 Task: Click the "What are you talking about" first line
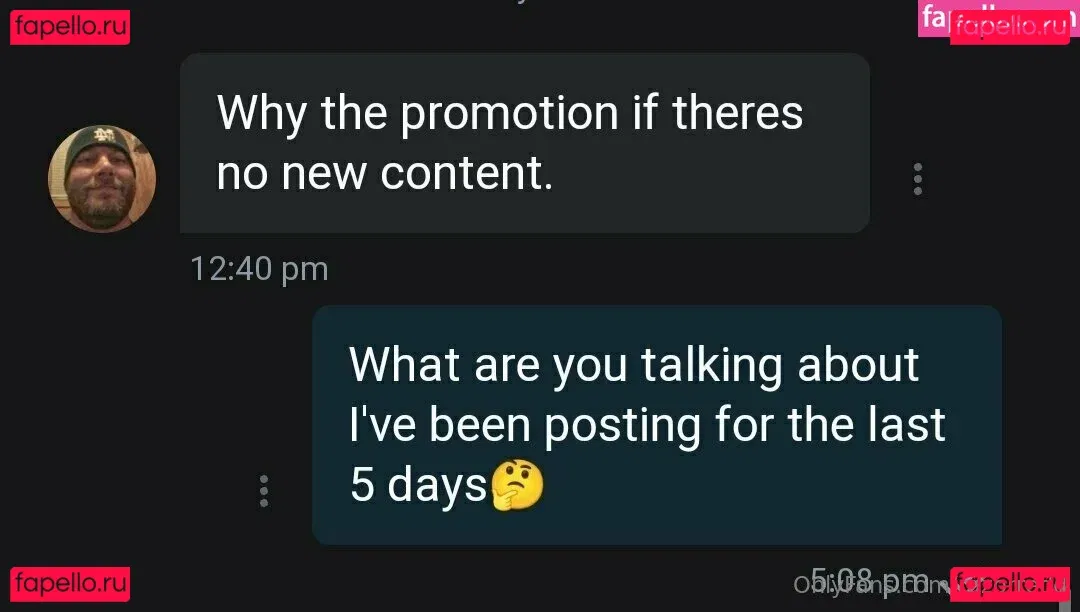(x=634, y=365)
